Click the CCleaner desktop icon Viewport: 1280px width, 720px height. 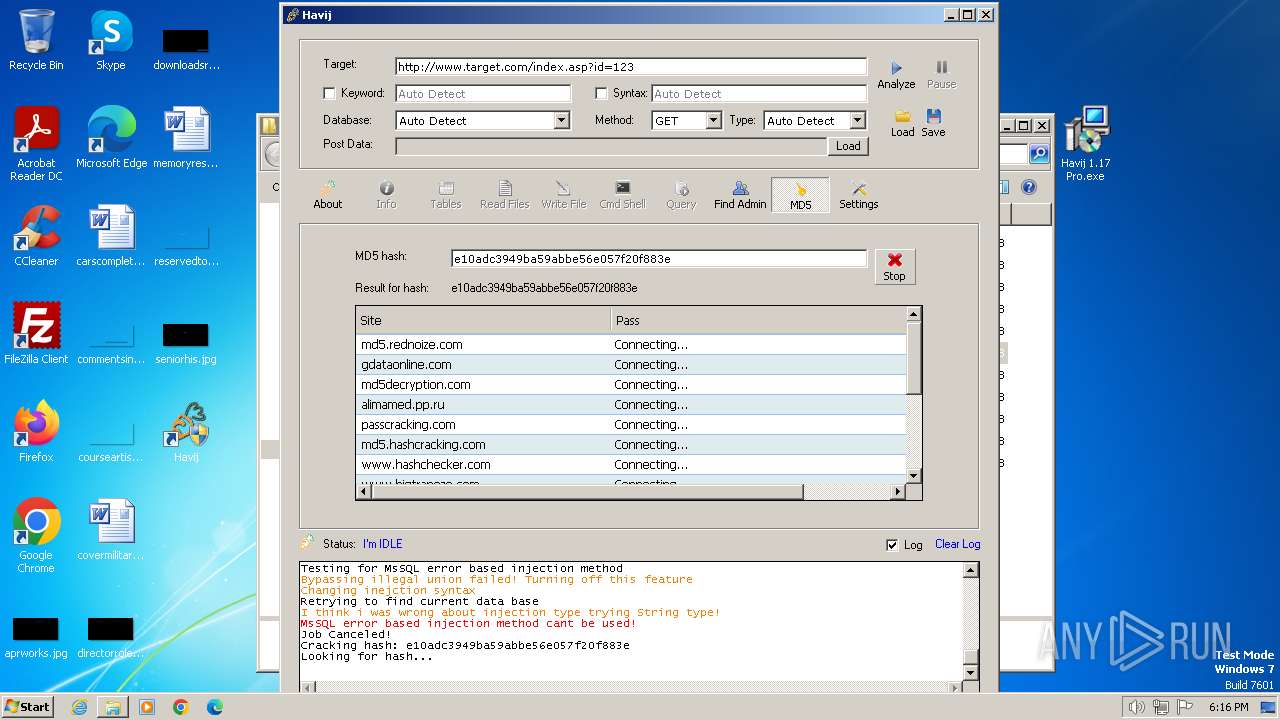pos(36,236)
